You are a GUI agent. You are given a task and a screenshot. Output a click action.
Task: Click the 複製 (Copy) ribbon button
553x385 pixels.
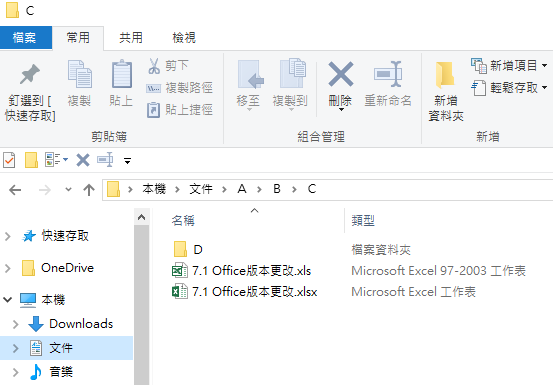tap(79, 84)
